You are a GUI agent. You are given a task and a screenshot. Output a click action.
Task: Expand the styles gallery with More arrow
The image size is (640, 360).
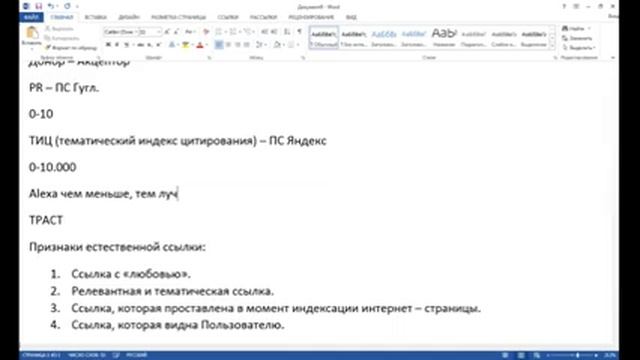click(x=553, y=46)
